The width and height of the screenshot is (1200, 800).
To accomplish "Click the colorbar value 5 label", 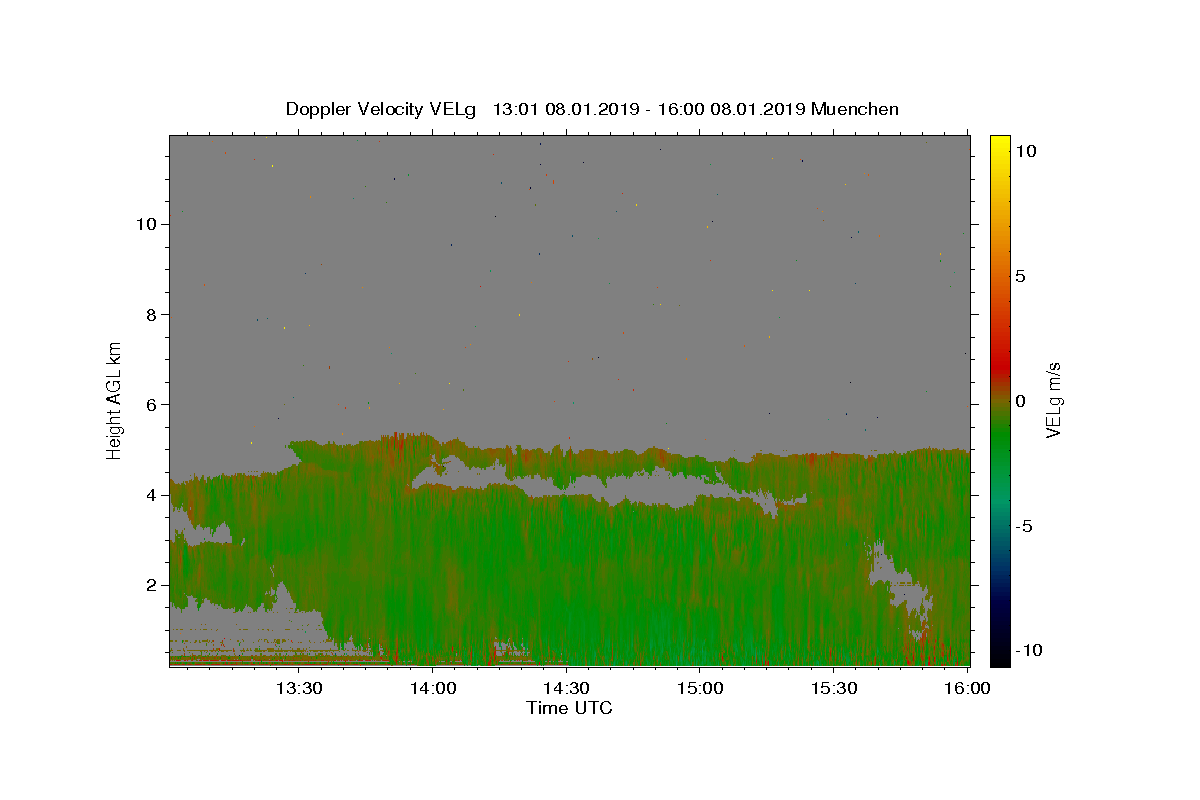I will (x=1020, y=276).
